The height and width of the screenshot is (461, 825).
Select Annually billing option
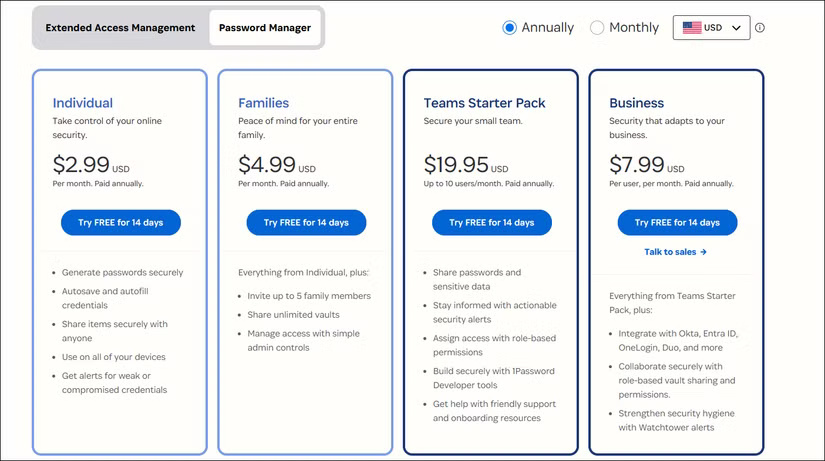pyautogui.click(x=510, y=28)
